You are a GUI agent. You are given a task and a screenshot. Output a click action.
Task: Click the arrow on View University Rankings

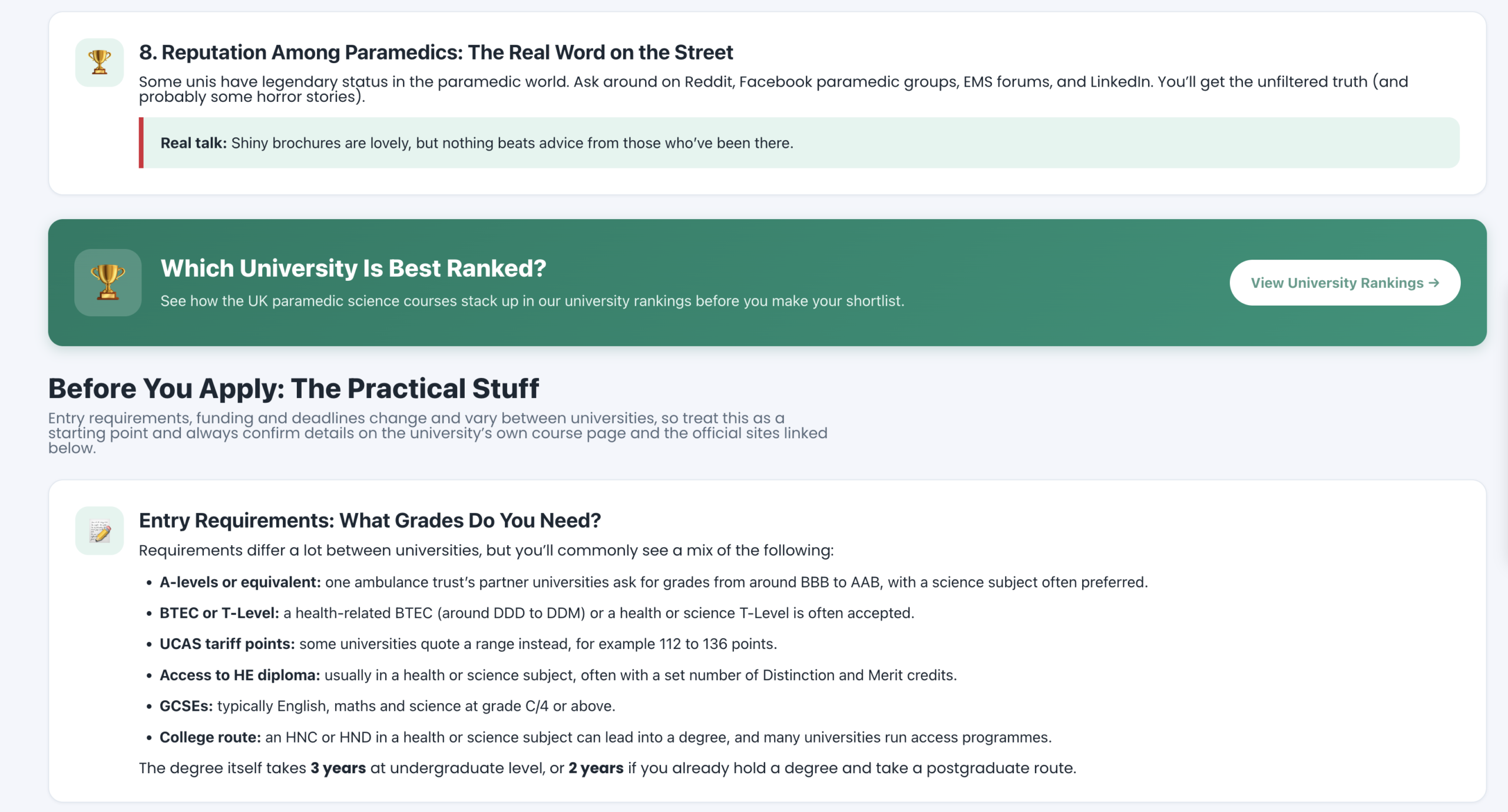pos(1434,283)
